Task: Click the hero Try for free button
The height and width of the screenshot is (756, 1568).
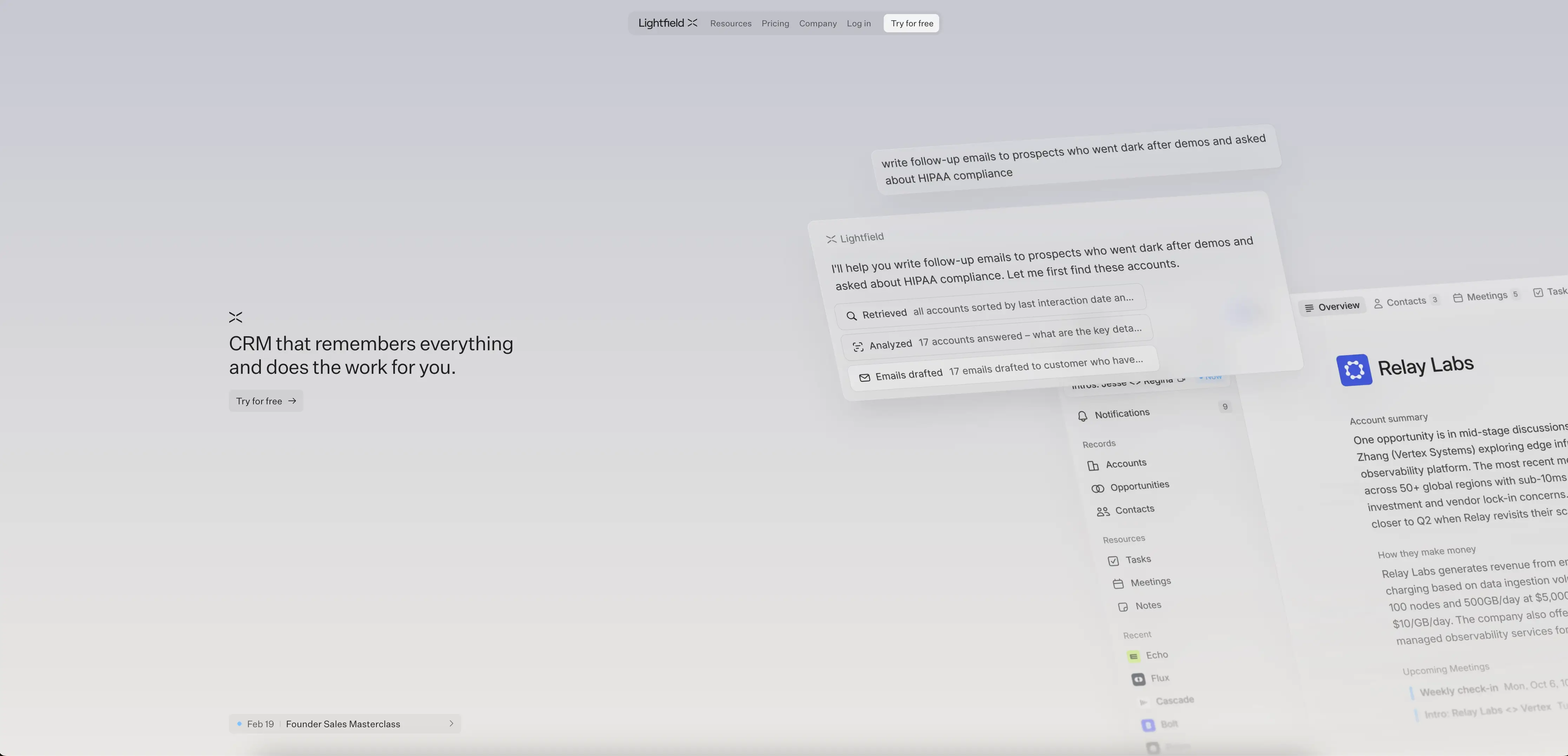Action: coord(266,401)
